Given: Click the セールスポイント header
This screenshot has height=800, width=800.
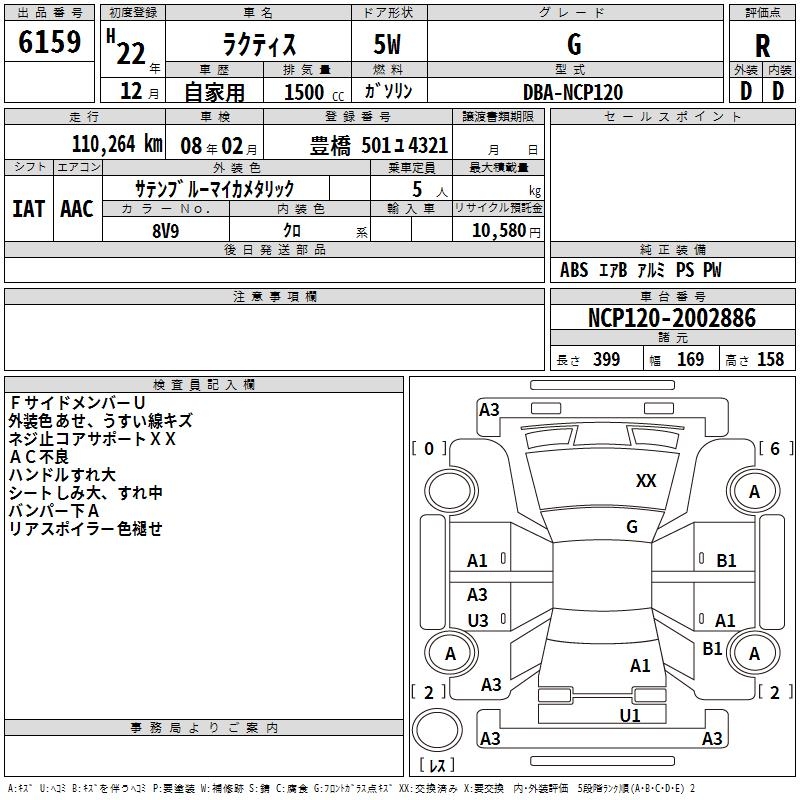Looking at the screenshot, I should tap(672, 117).
